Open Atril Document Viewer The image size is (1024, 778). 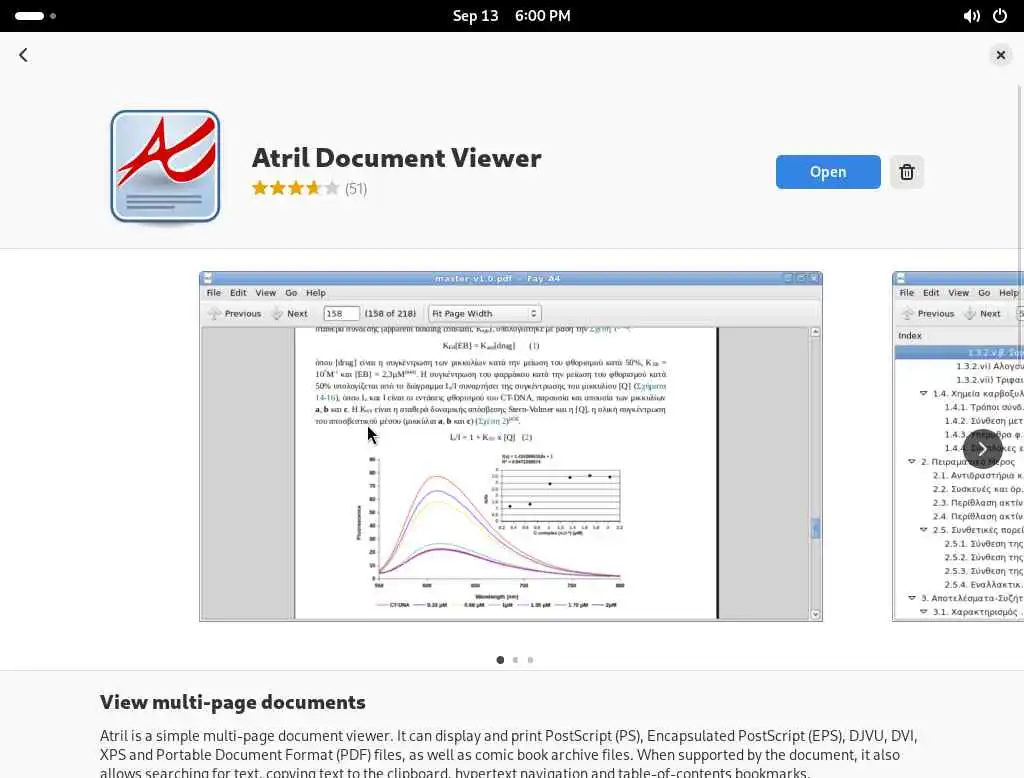(828, 172)
